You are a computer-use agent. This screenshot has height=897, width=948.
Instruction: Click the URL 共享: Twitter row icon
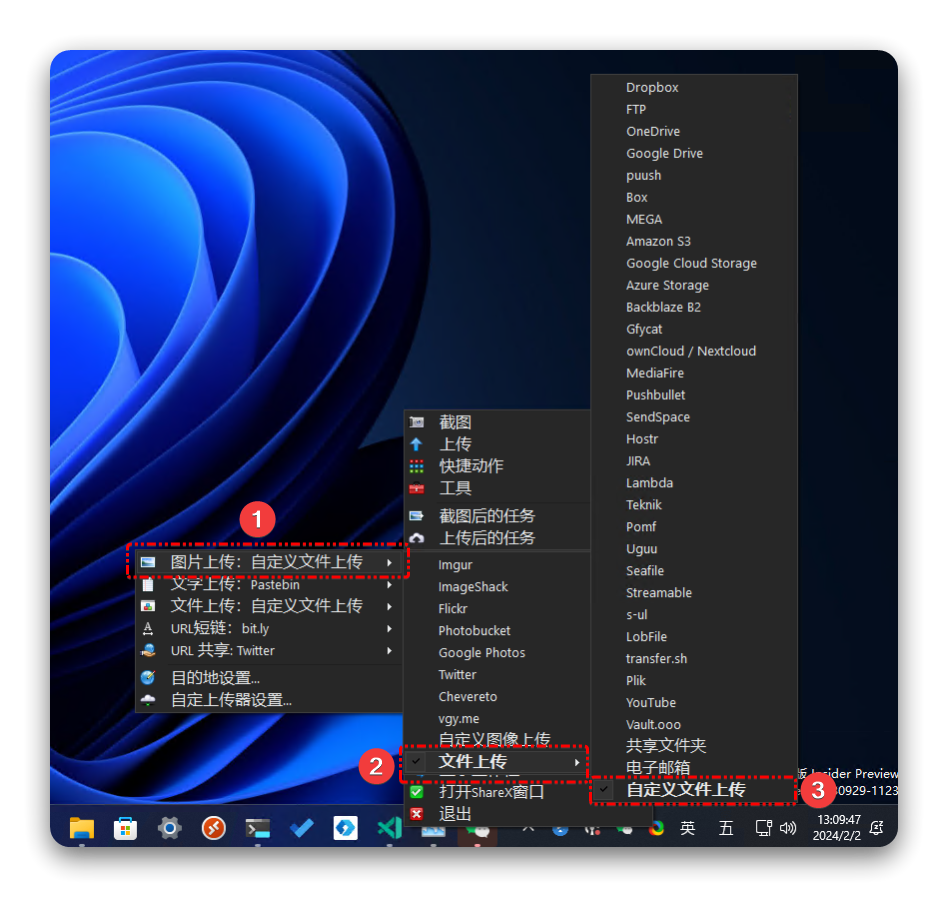(148, 650)
